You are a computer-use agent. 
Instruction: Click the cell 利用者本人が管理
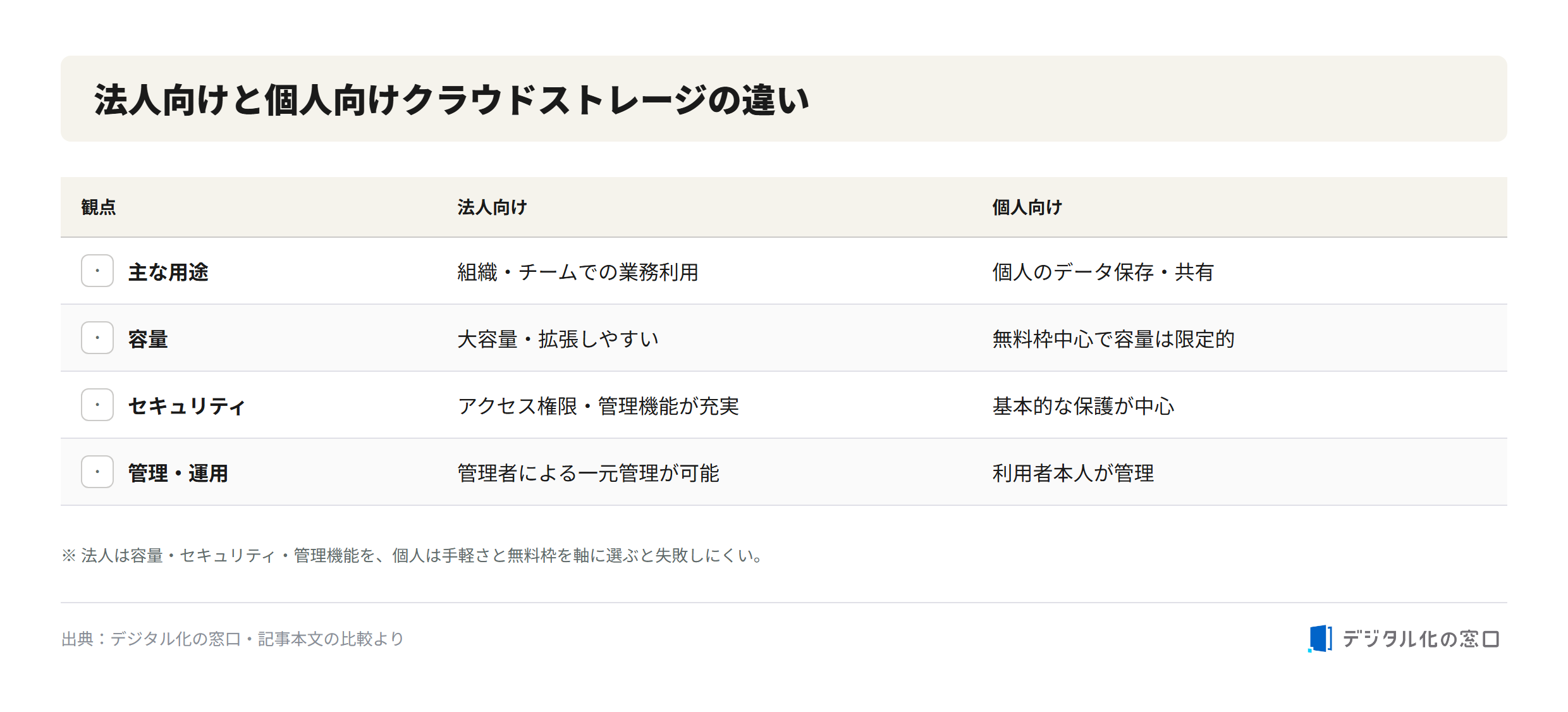click(x=1074, y=473)
